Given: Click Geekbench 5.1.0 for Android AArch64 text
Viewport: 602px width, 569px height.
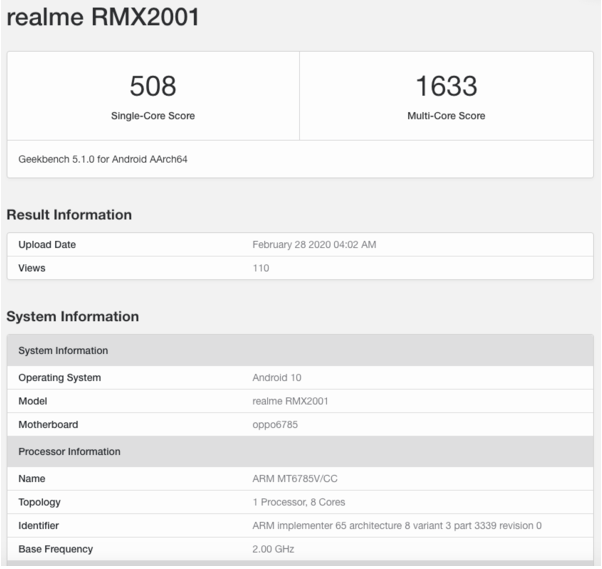Looking at the screenshot, I should pos(103,159).
